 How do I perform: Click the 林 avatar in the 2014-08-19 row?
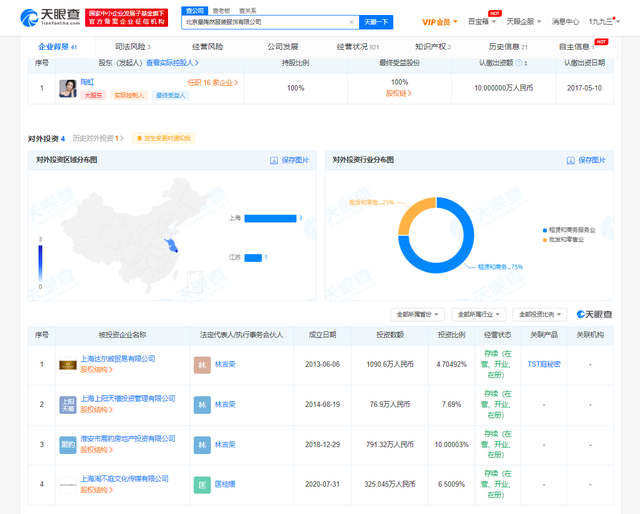[202, 405]
